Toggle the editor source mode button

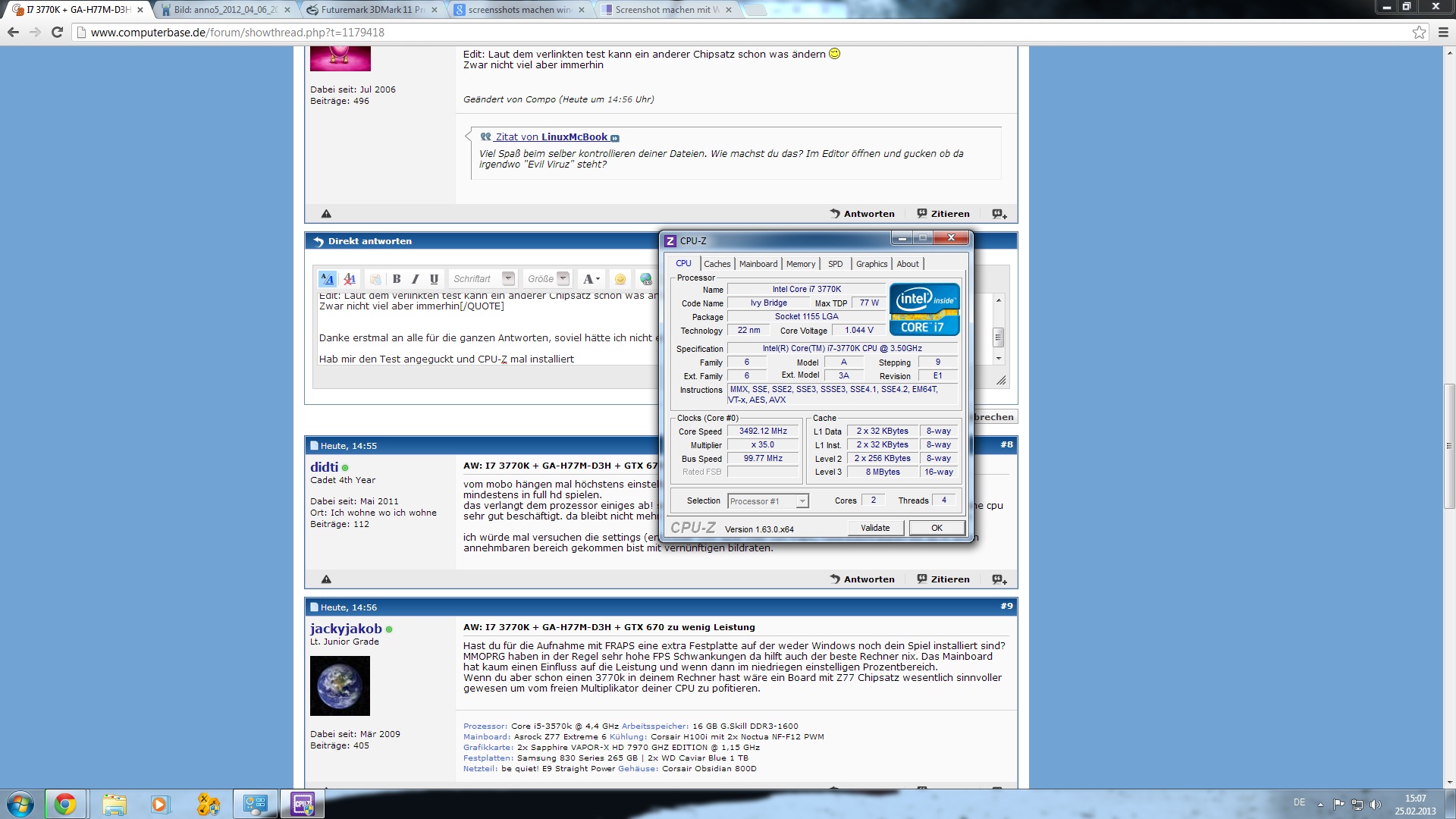point(327,279)
